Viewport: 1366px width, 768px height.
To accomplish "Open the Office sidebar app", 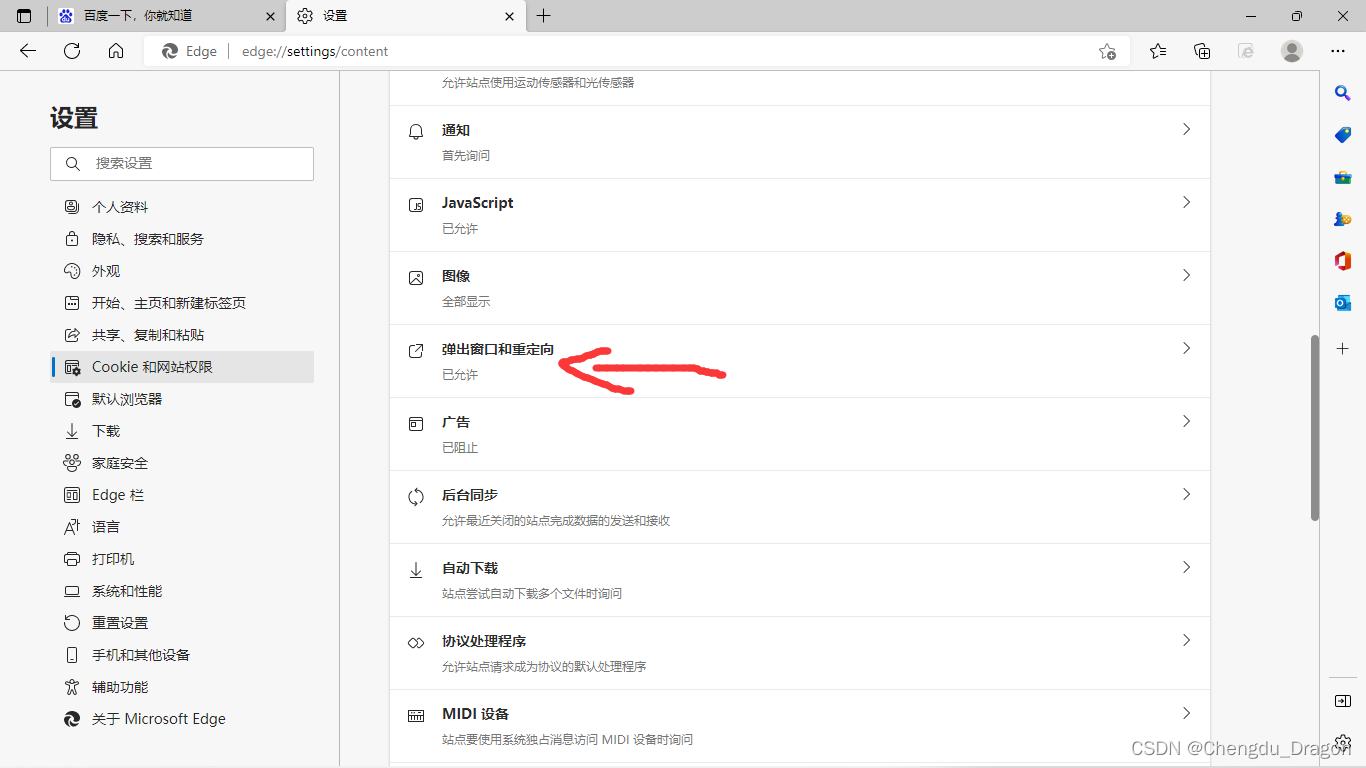I will (1342, 260).
